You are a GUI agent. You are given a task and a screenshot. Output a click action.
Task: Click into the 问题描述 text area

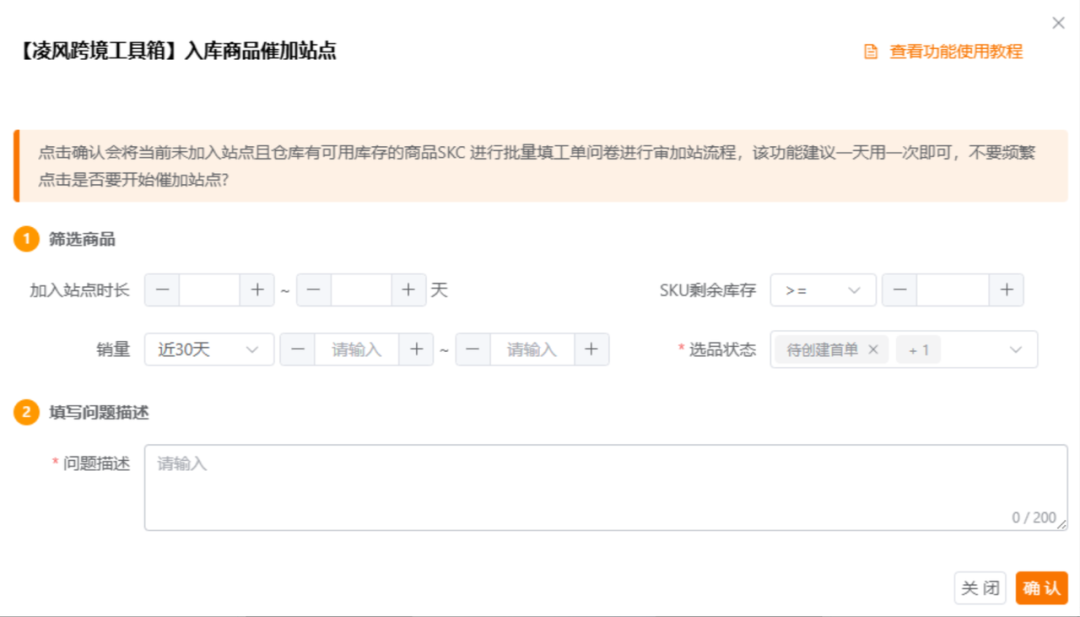point(605,488)
